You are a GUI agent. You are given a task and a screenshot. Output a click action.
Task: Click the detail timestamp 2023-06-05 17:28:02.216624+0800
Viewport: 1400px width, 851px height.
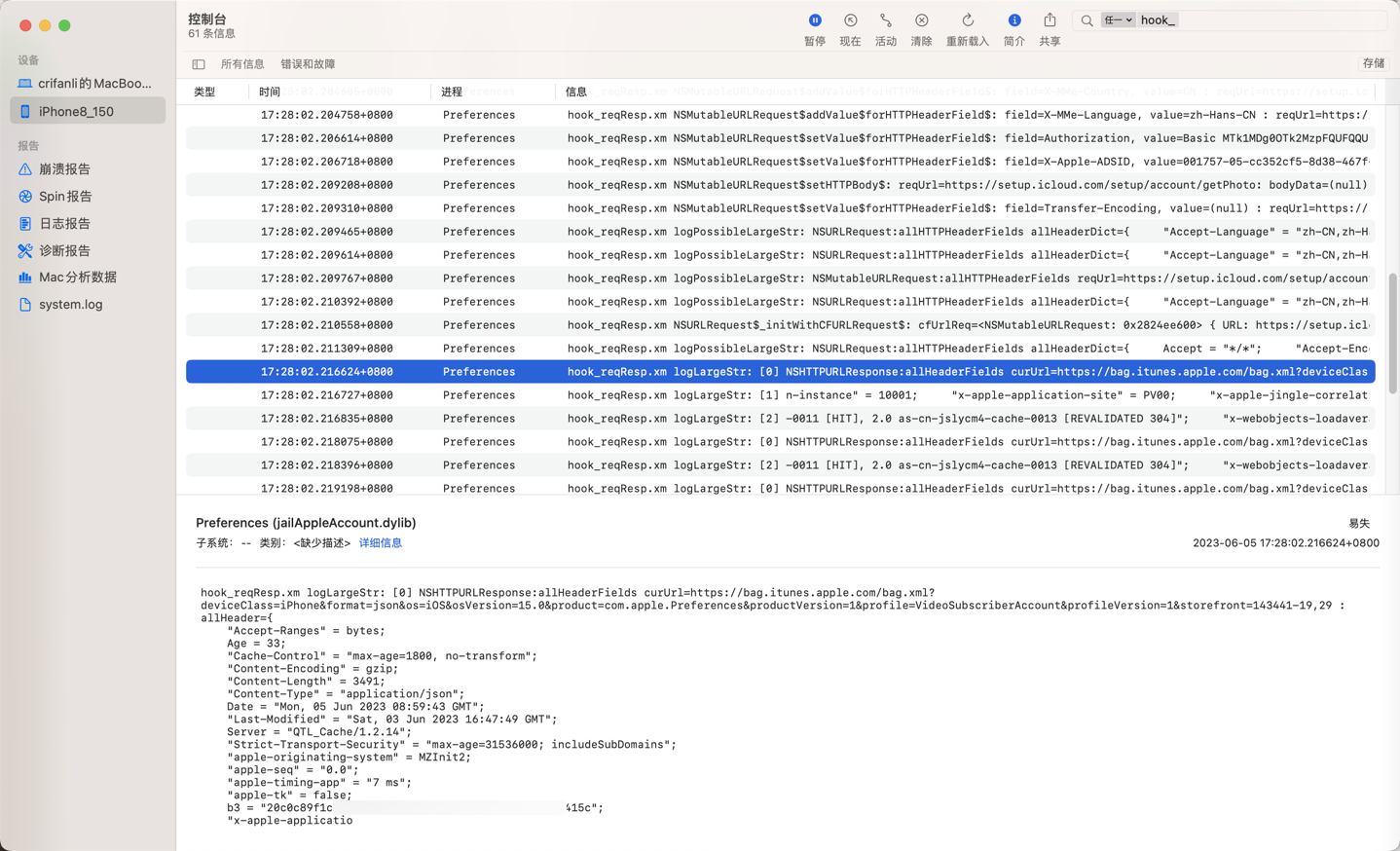click(x=1286, y=543)
